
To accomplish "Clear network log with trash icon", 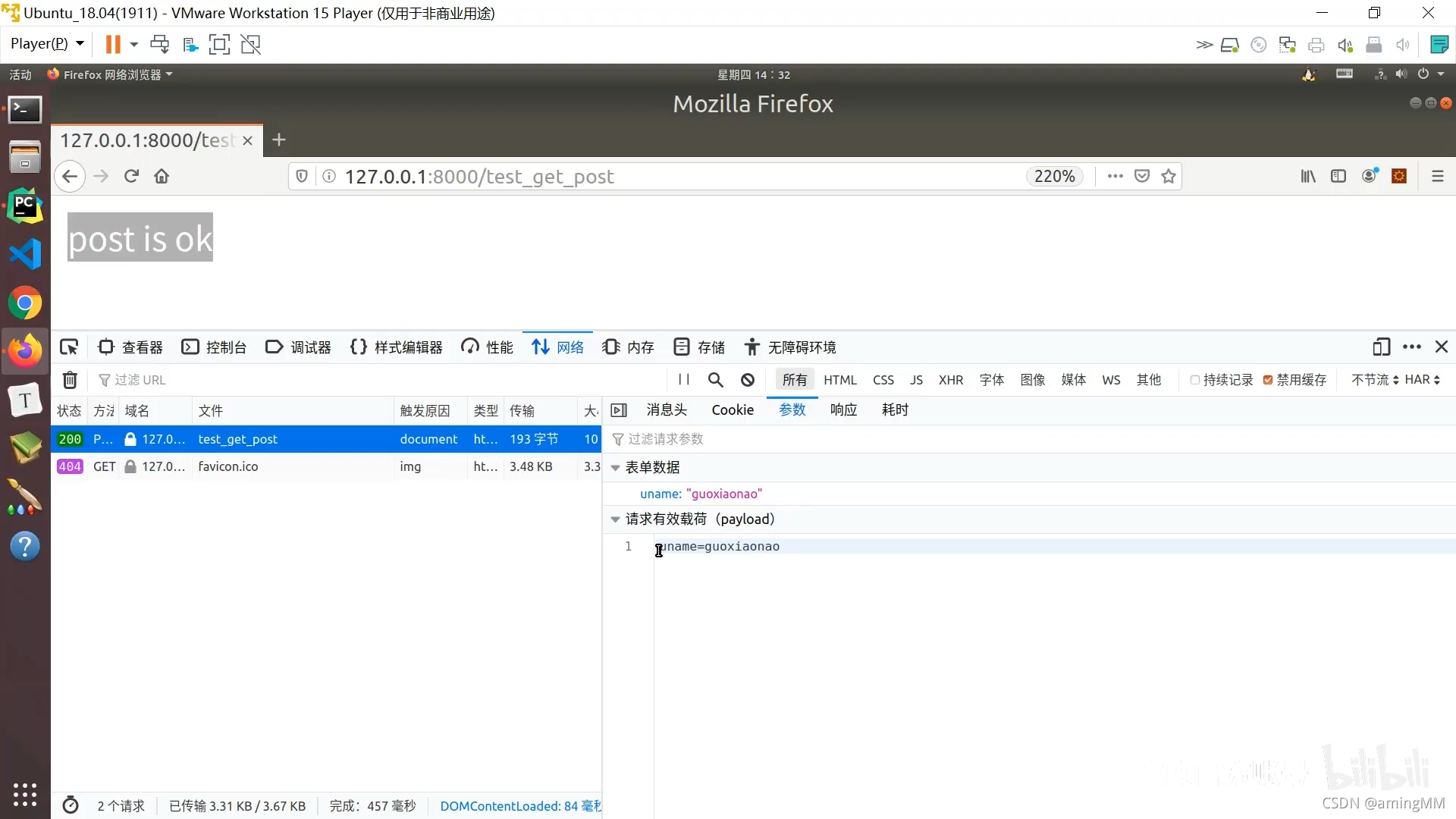I will [x=70, y=380].
